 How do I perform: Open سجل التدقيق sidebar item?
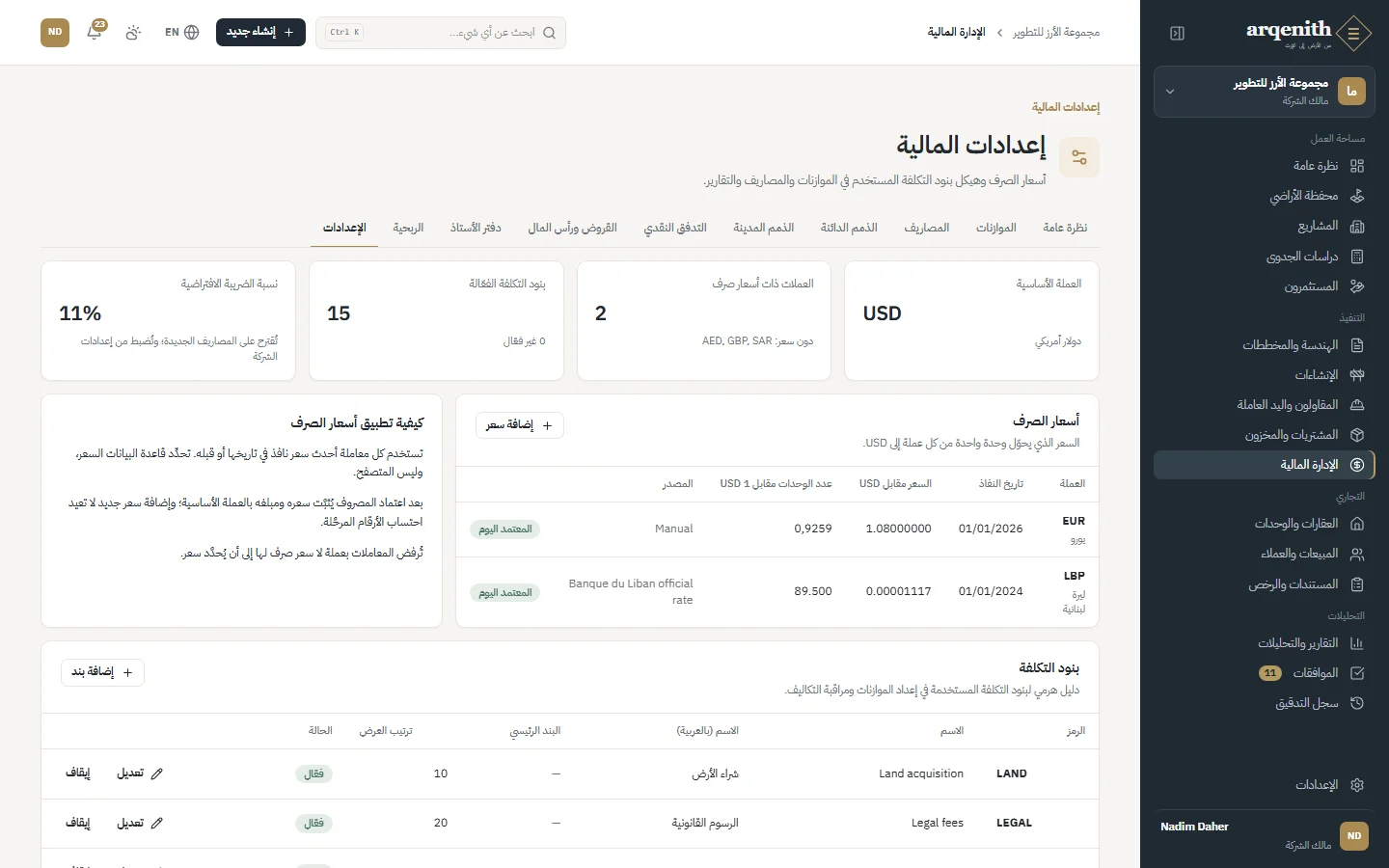click(1264, 703)
